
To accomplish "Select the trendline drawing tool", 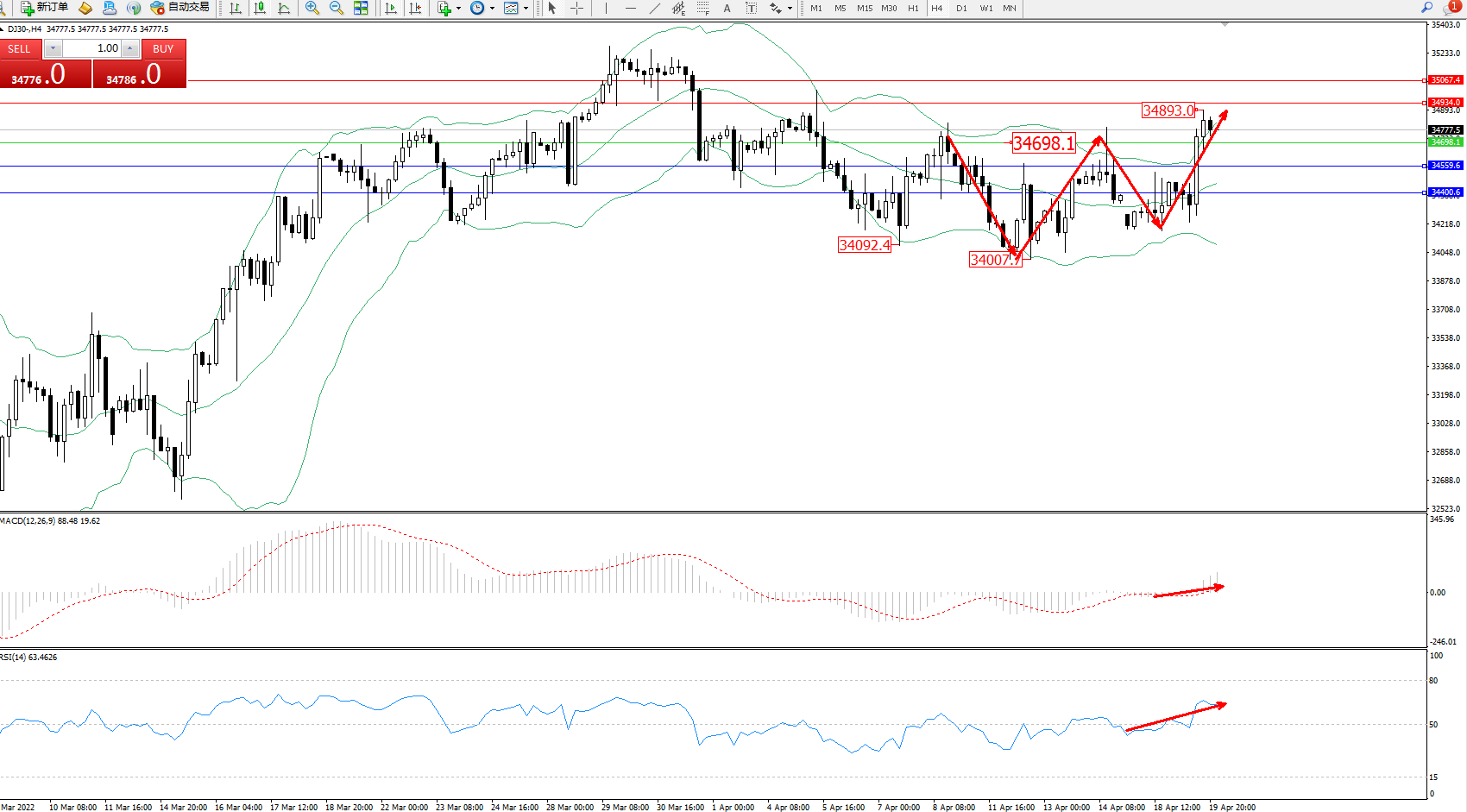I will click(x=654, y=8).
